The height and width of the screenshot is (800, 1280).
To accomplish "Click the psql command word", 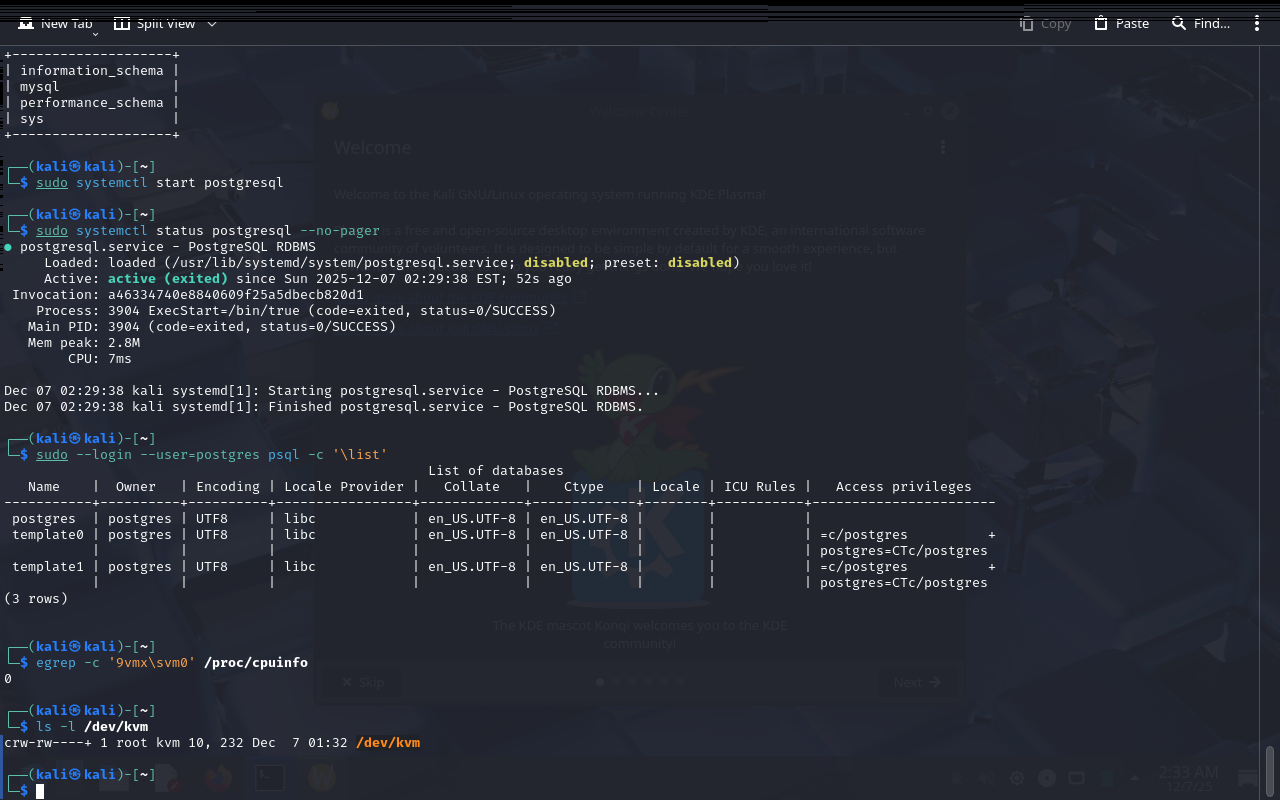I will coord(283,455).
